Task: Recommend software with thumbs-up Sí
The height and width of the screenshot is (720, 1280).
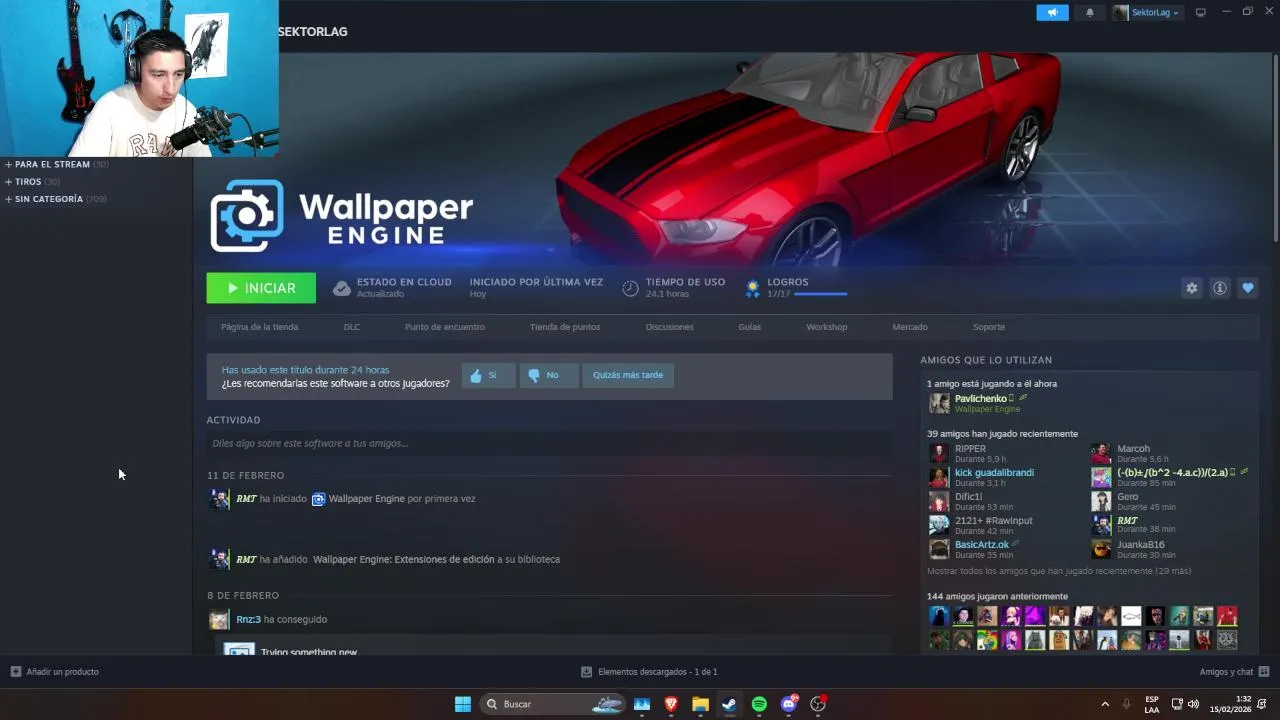Action: [x=489, y=375]
